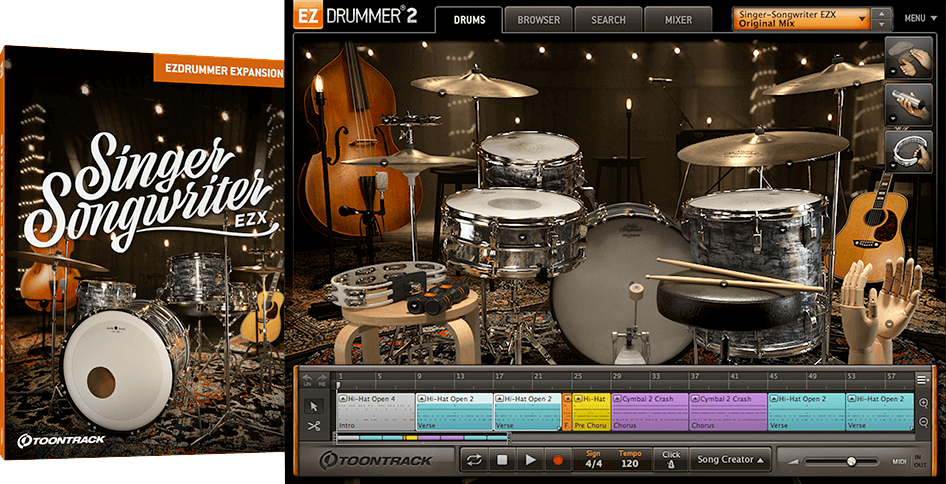
Task: Hit the hi-hat cymbal
Action: point(409,161)
